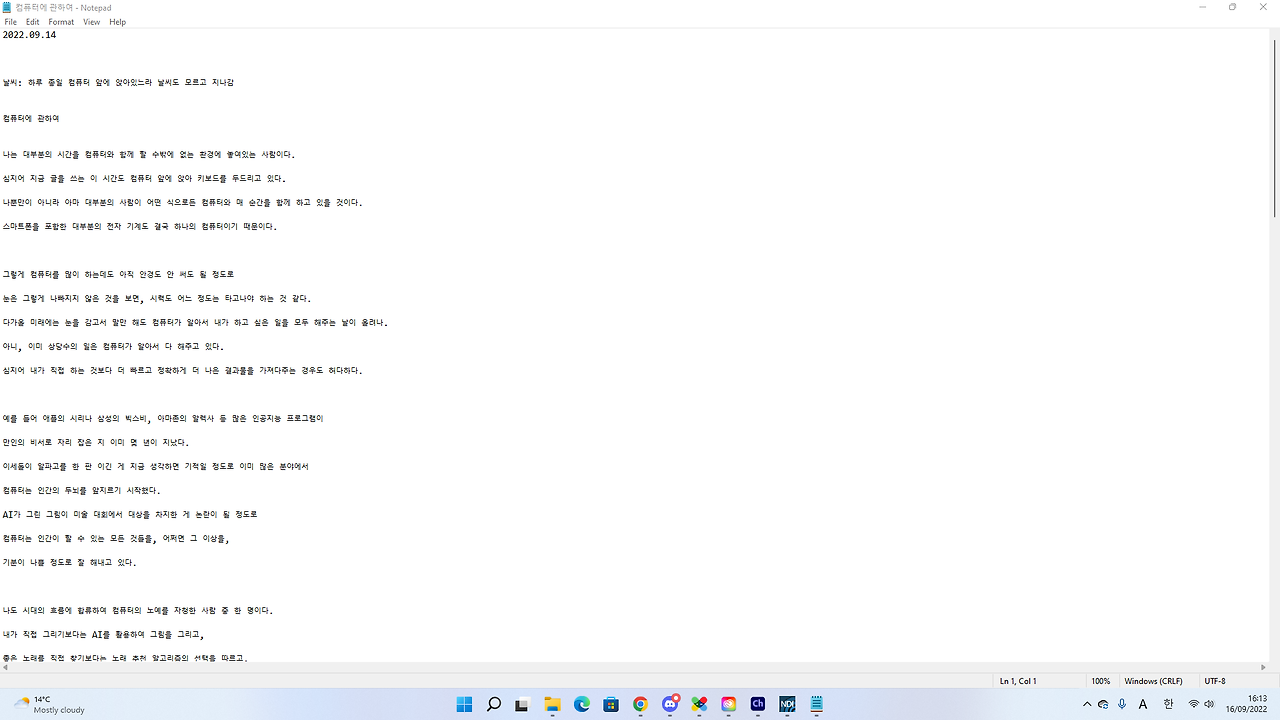Click 'UTF-8' encoding in the status bar

click(1215, 681)
